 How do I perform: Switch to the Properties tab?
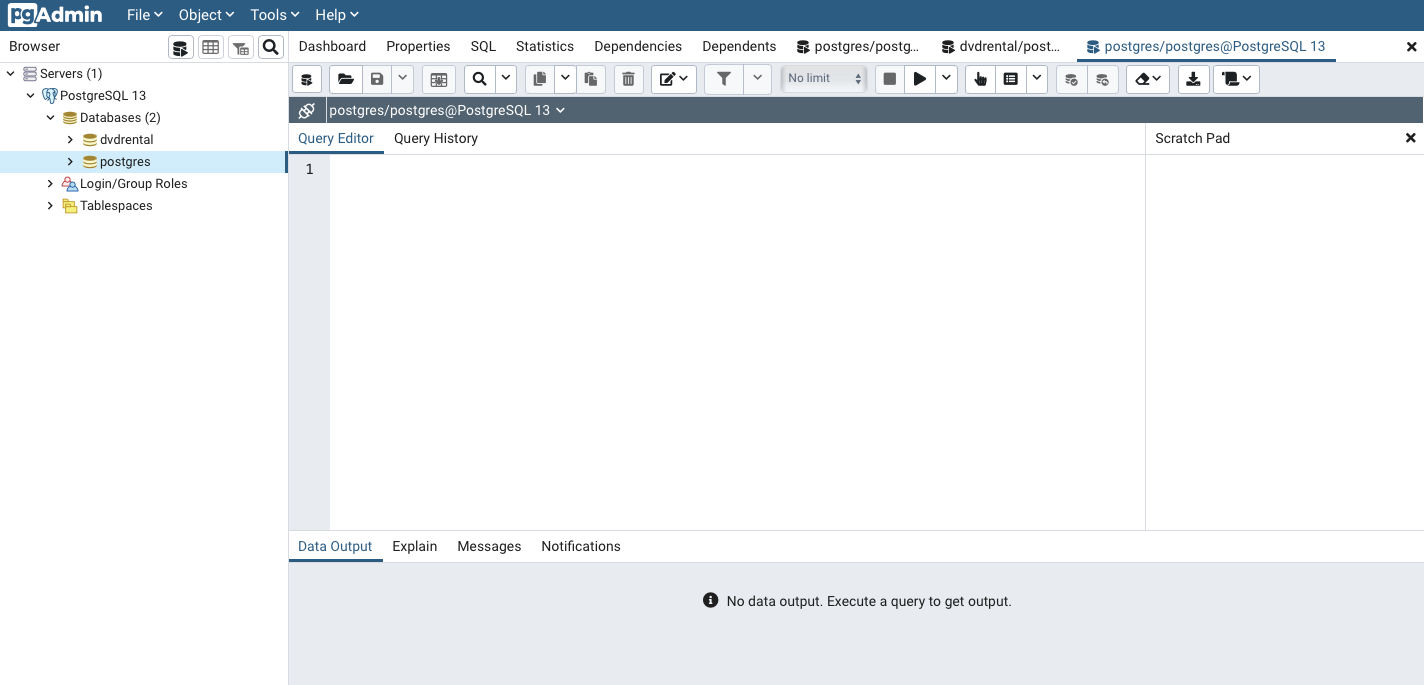(418, 46)
